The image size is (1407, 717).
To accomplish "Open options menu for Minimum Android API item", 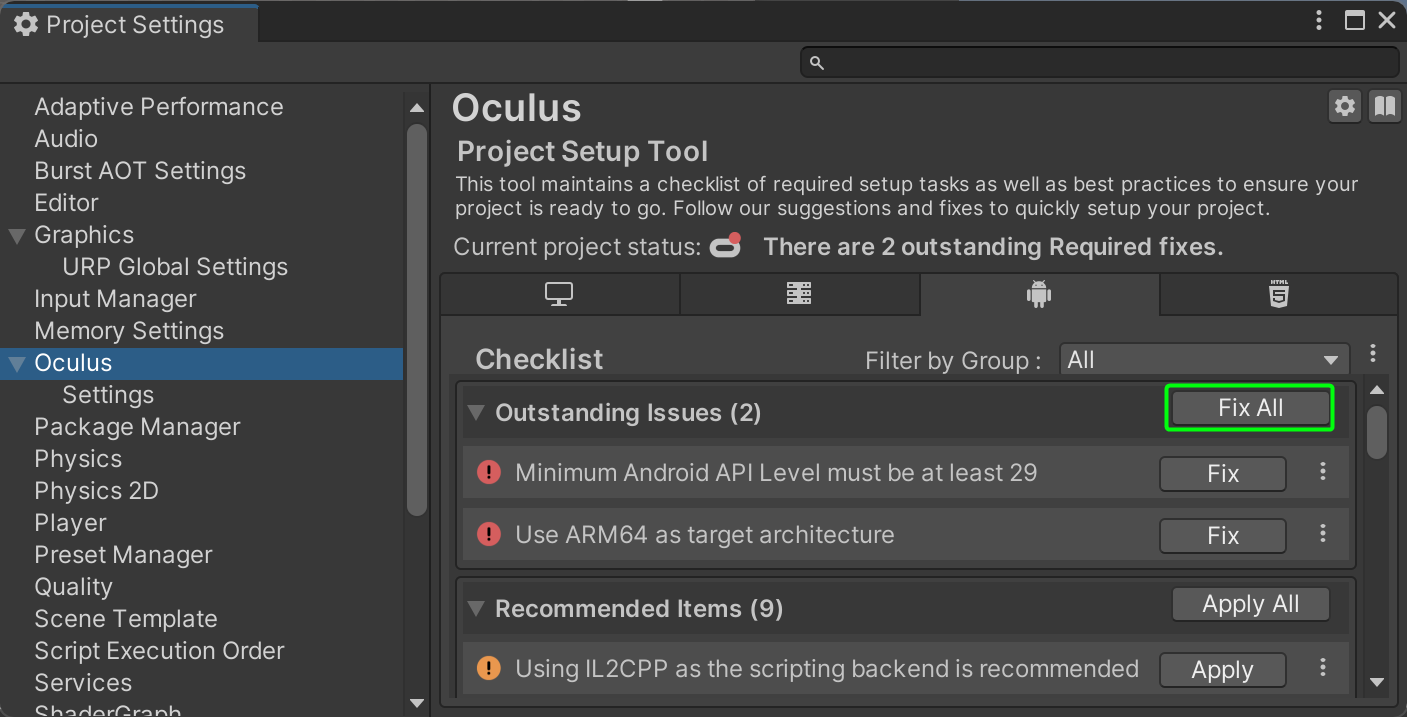I will tap(1323, 472).
